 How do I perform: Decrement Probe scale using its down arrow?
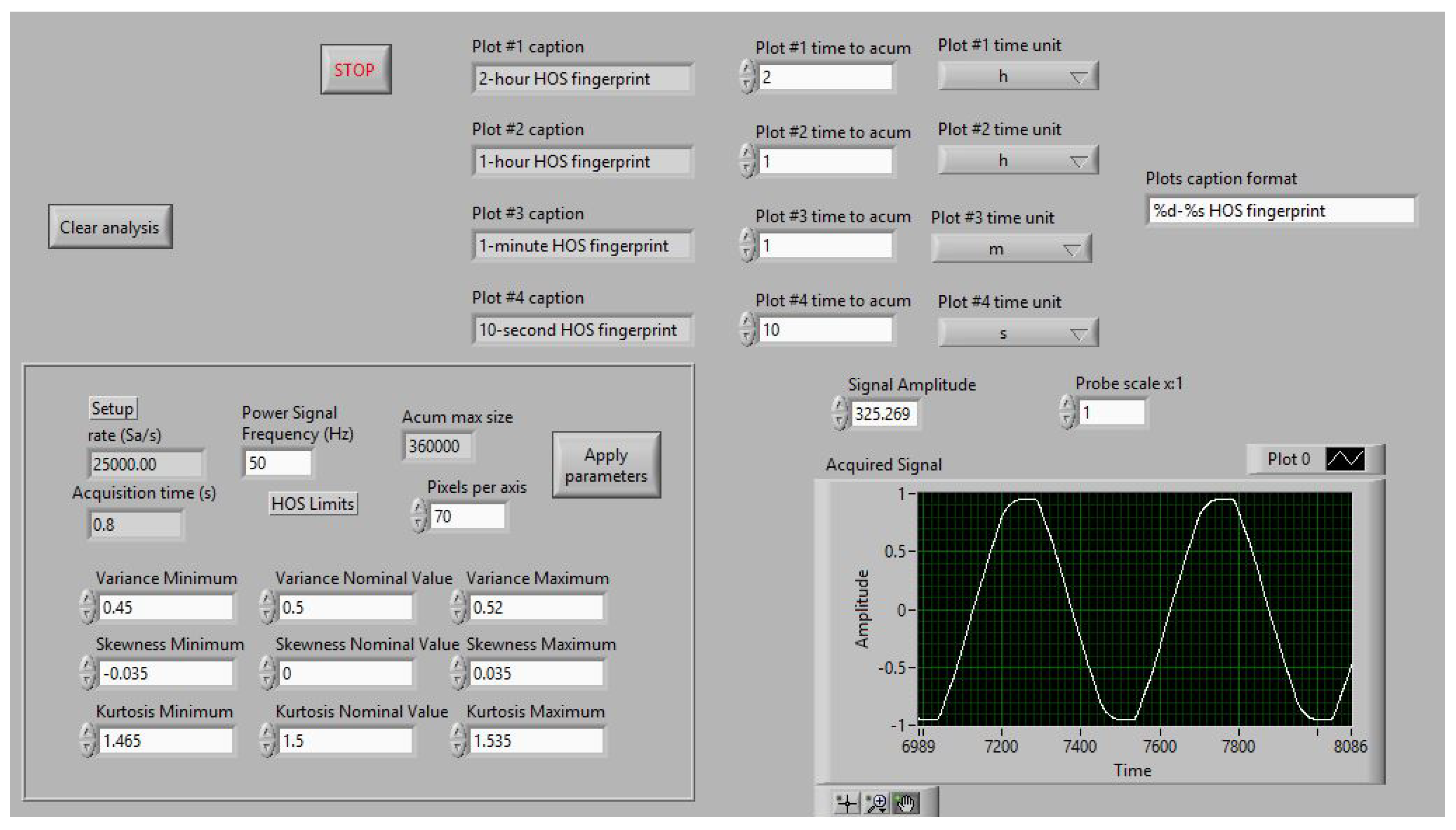(1066, 417)
